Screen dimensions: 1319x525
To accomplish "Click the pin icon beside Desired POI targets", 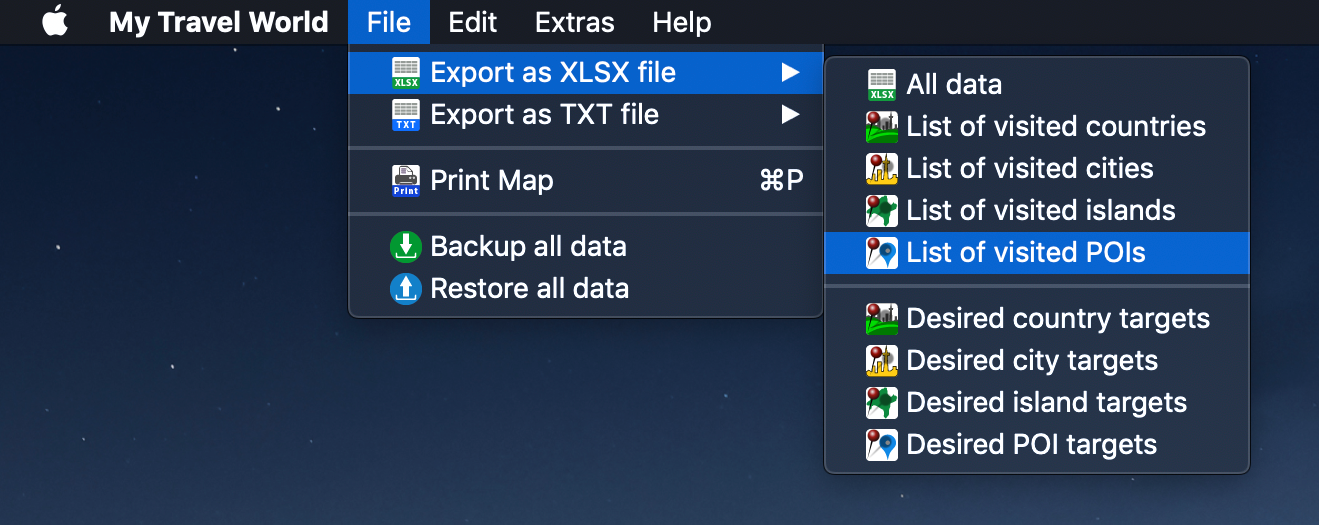I will click(x=882, y=445).
